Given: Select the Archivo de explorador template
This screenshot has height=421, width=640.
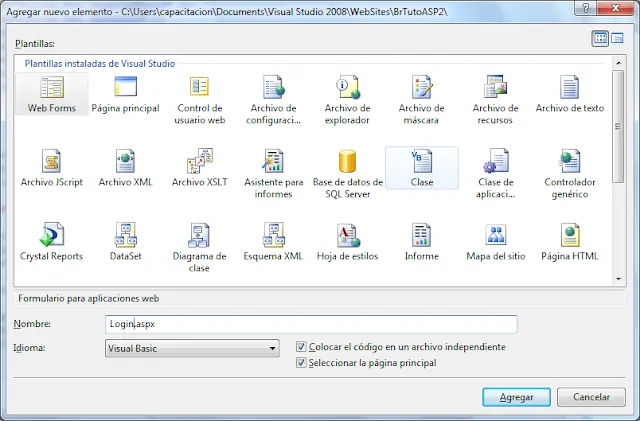Looking at the screenshot, I should click(x=347, y=100).
